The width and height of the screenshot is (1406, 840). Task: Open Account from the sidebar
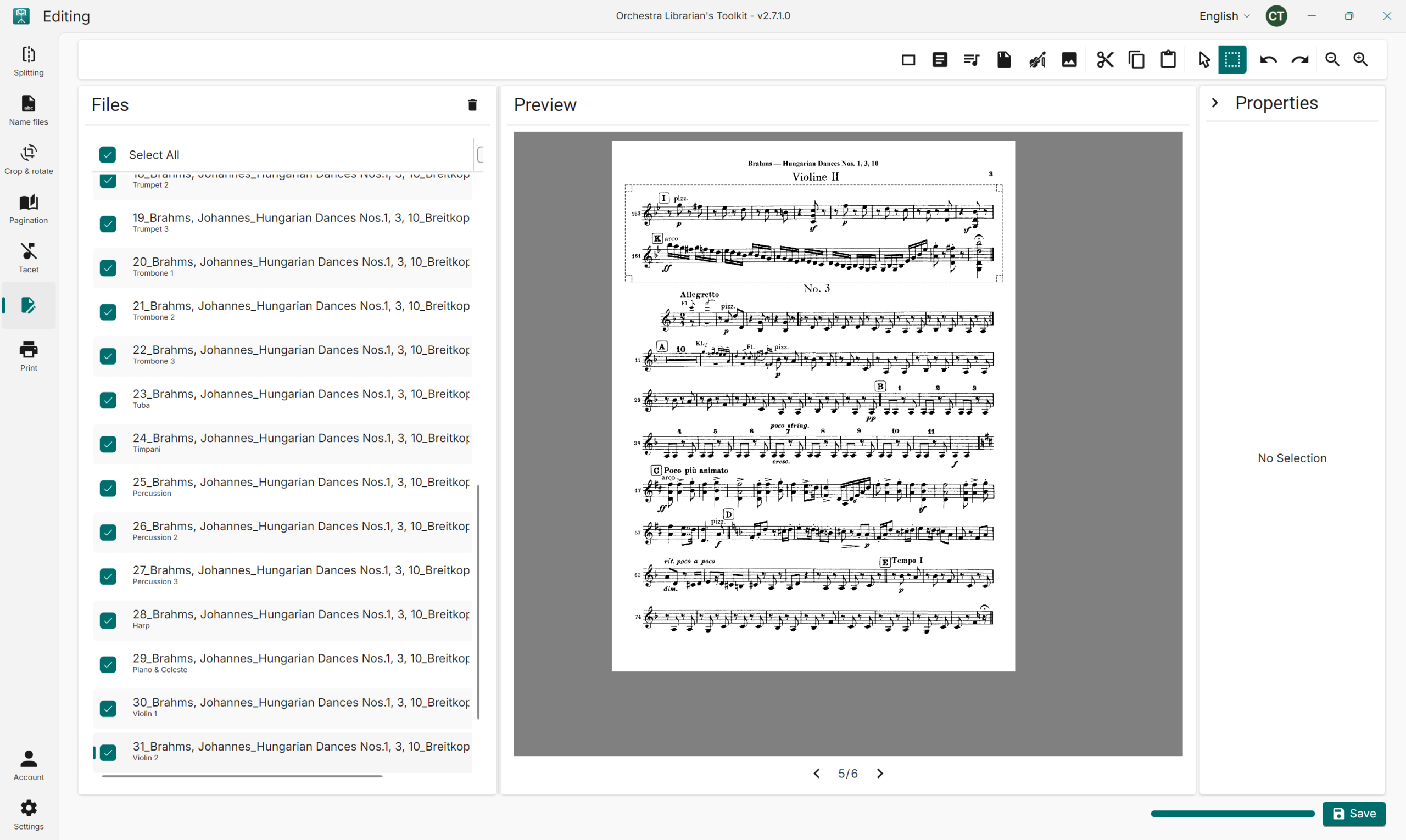29,766
